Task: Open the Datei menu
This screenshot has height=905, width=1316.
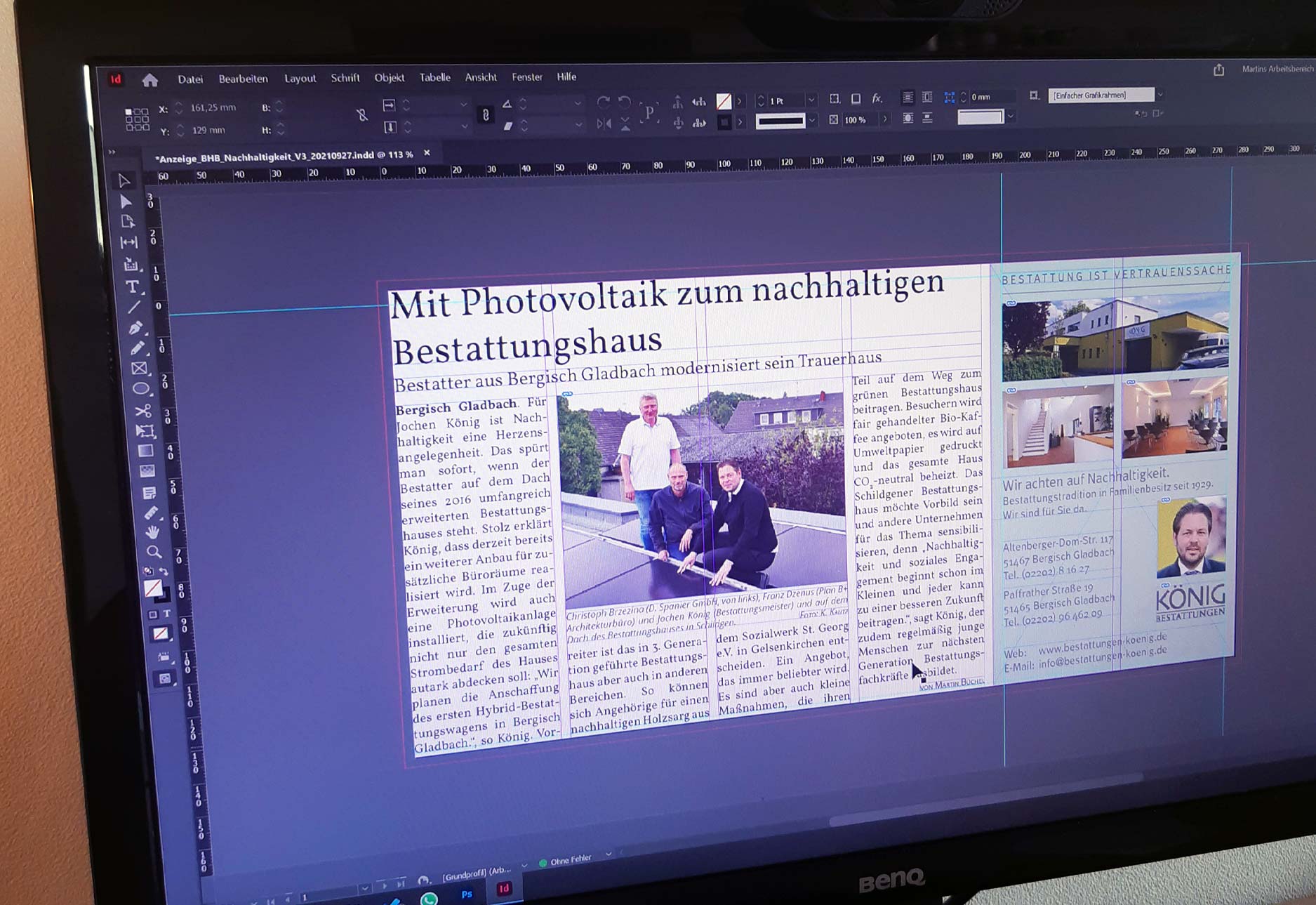Action: tap(190, 79)
